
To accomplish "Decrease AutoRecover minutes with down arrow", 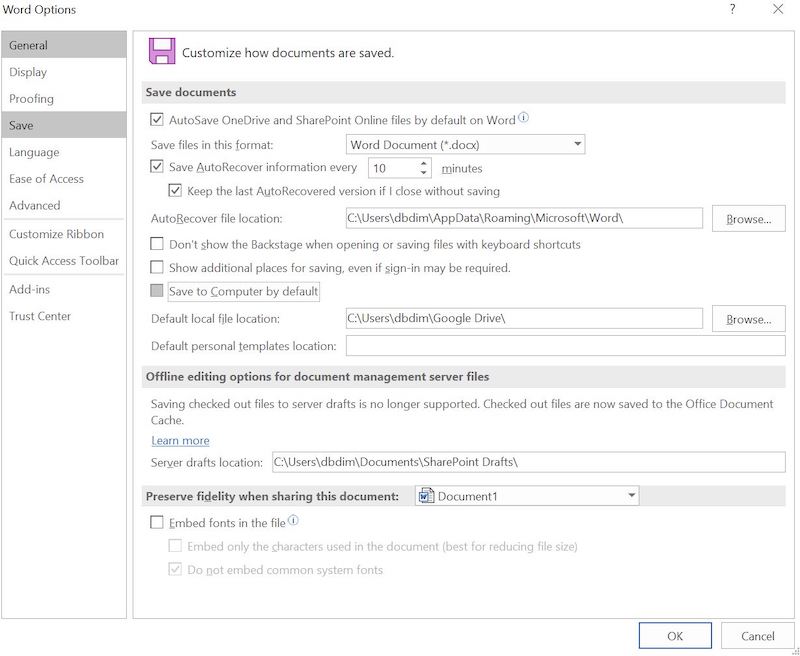I will [423, 172].
